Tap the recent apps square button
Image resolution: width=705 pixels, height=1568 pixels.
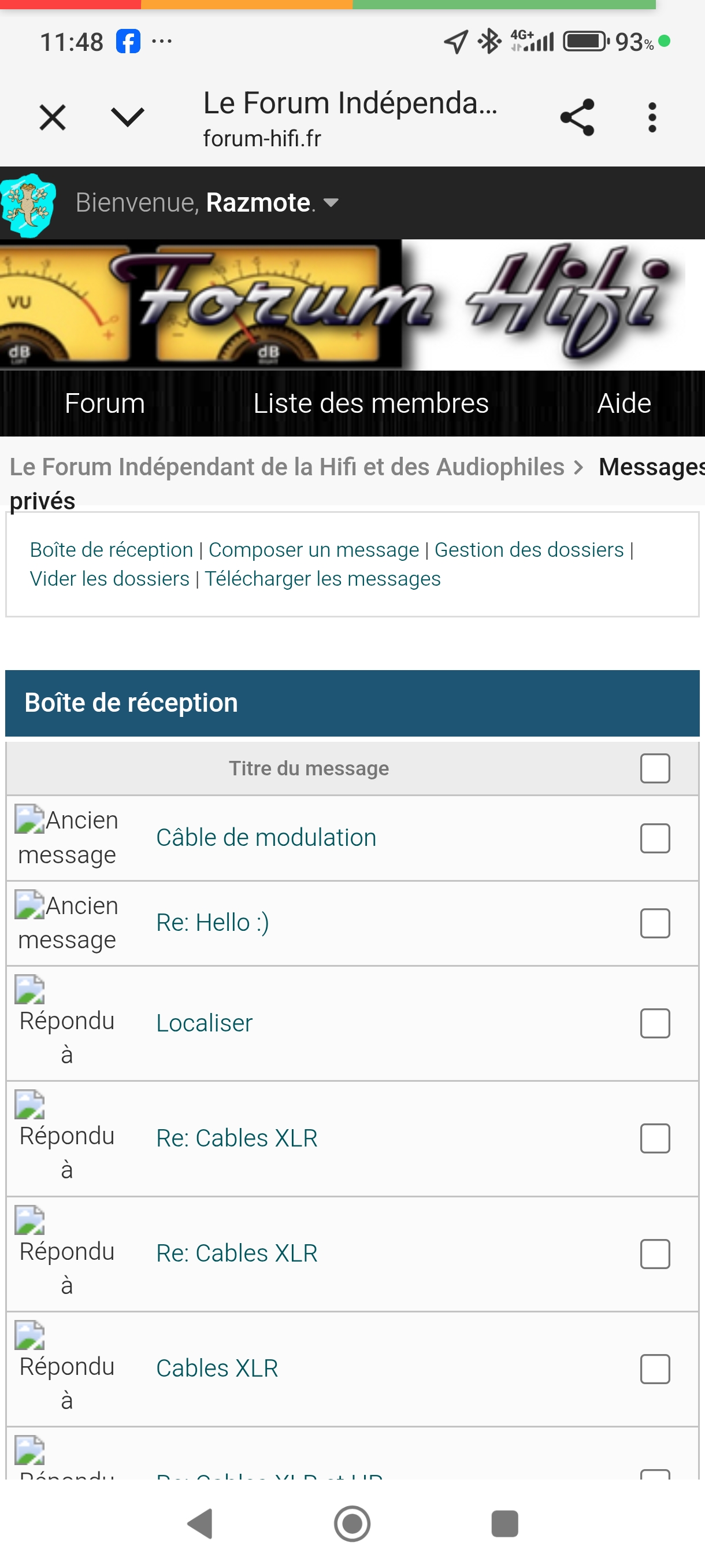coord(504,1523)
